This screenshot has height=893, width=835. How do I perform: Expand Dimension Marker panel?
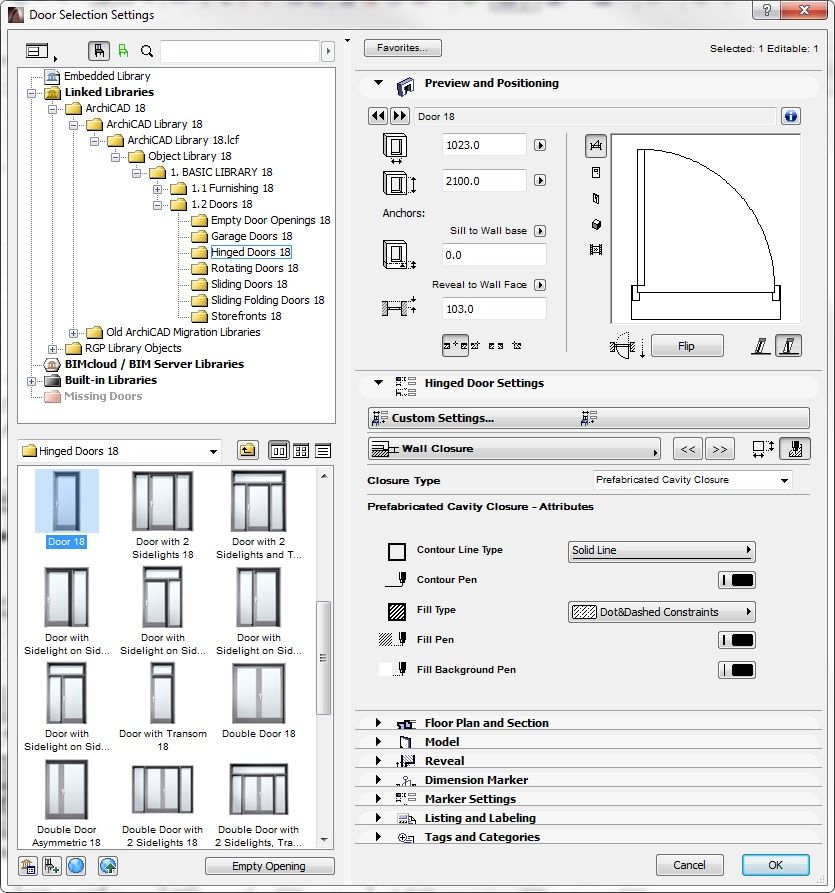click(x=378, y=780)
